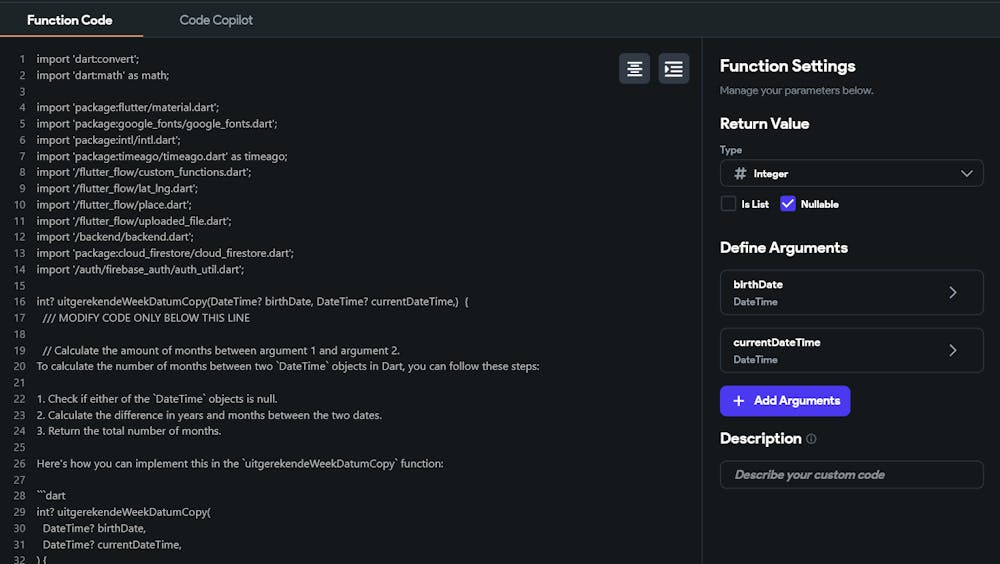Expand the currentDateTime argument chevron

(x=952, y=350)
